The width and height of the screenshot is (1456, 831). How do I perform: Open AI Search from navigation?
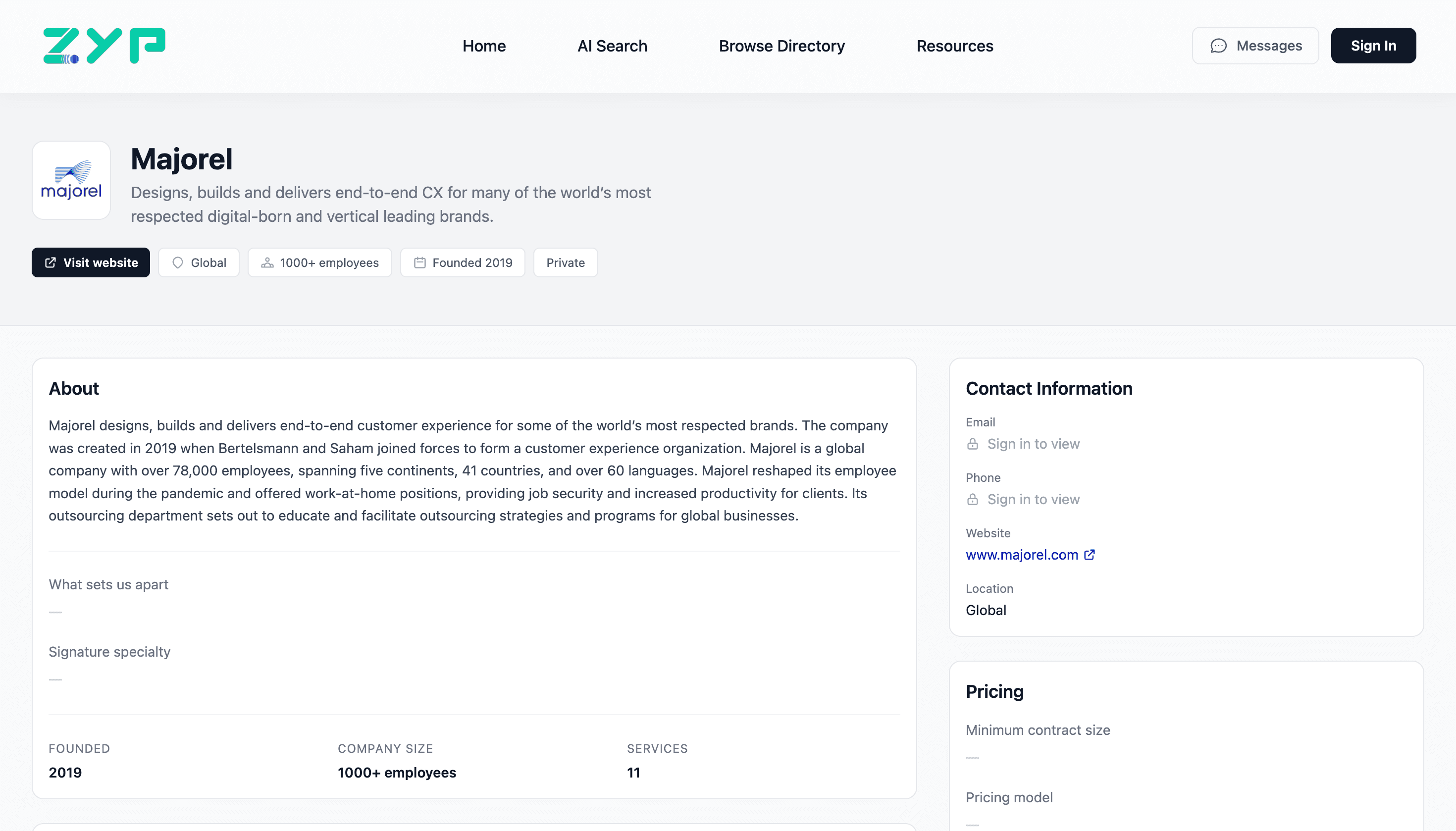coord(613,46)
